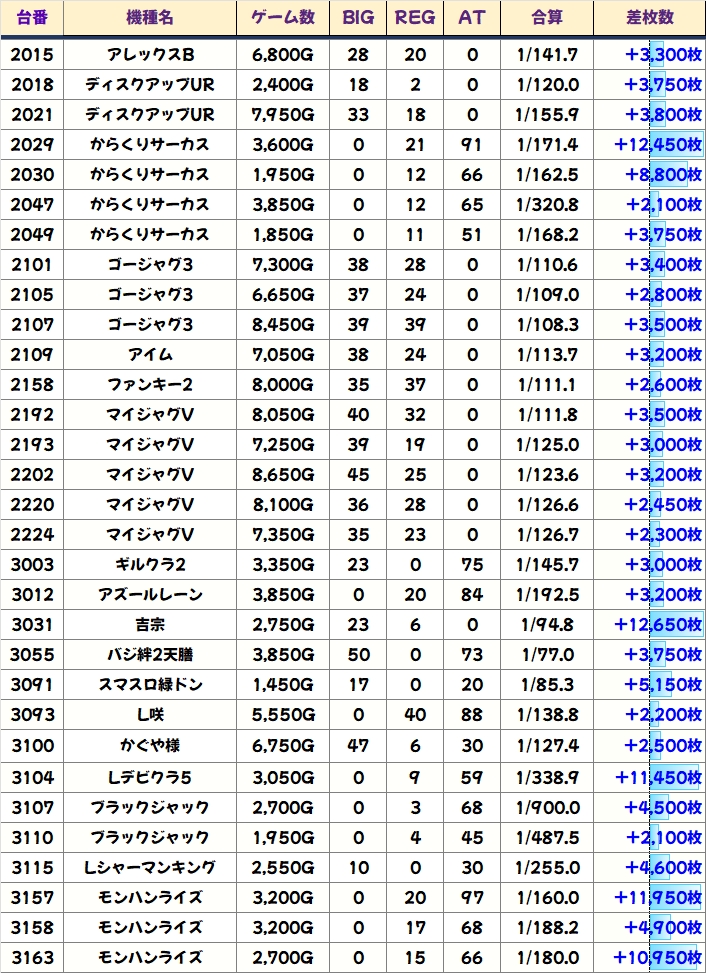Select the +12,450枚 difference cell
The height and width of the screenshot is (973, 706).
coord(658,145)
